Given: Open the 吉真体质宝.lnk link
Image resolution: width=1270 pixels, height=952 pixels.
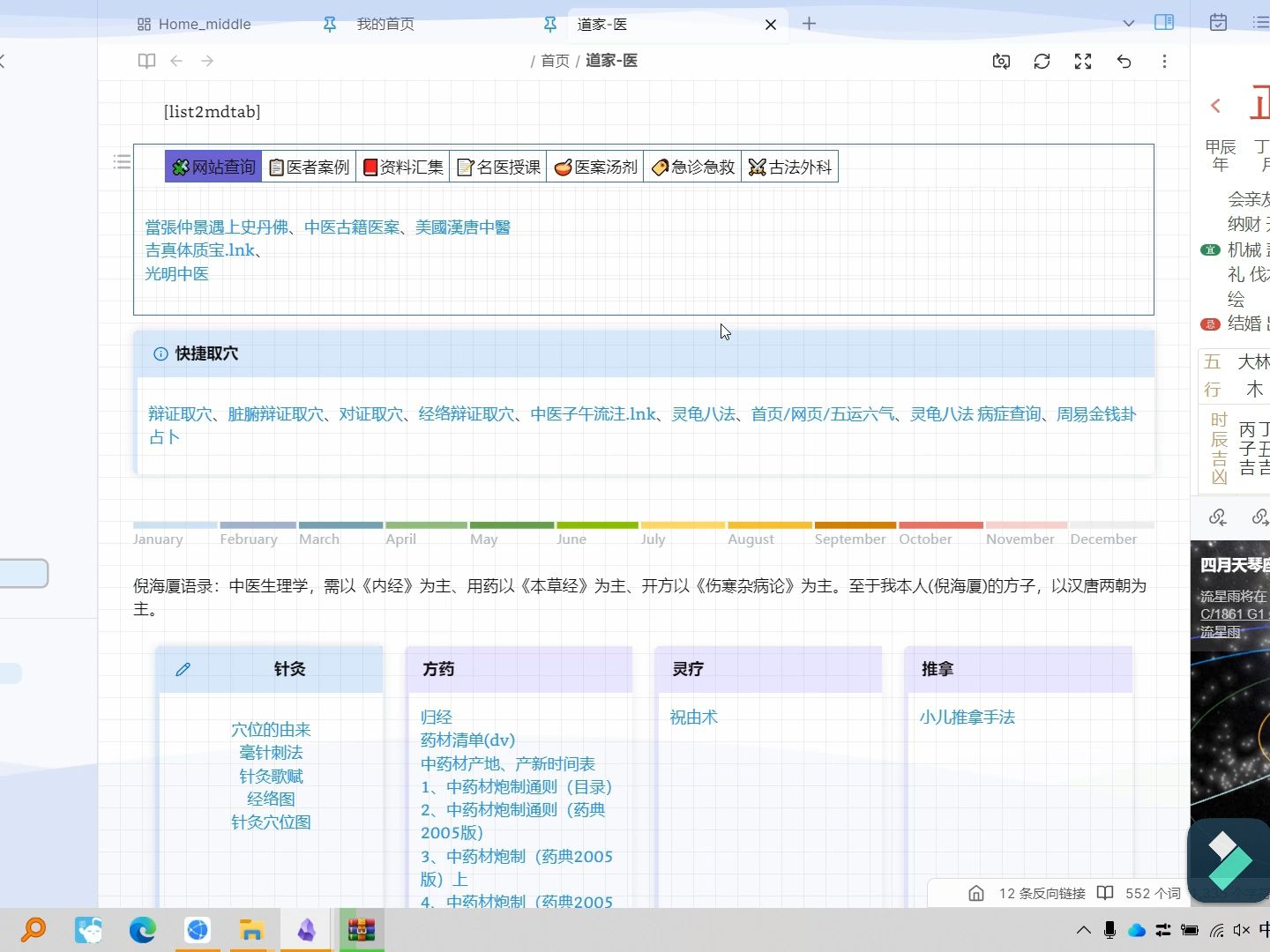Looking at the screenshot, I should (200, 250).
